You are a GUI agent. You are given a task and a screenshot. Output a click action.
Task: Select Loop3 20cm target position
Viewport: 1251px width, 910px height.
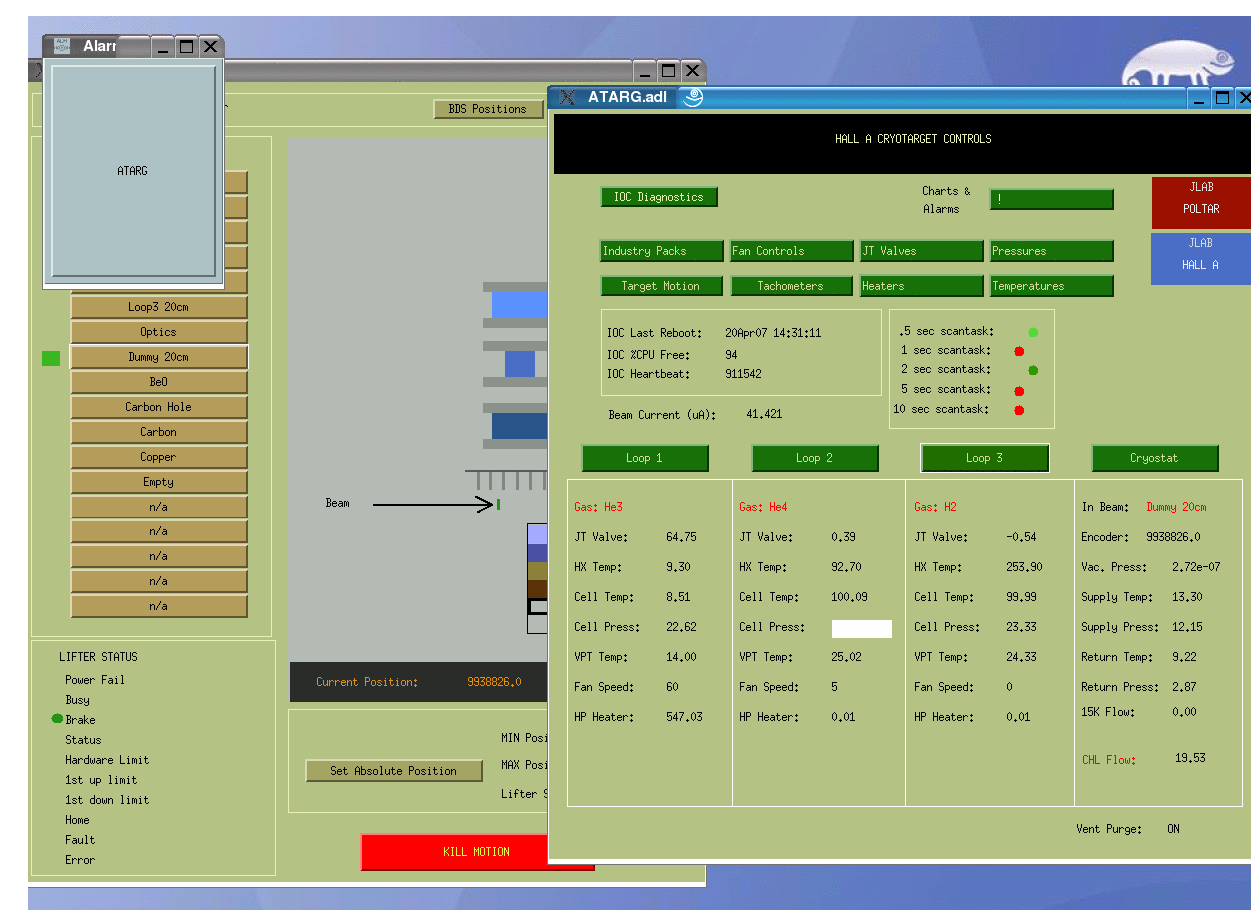(x=159, y=307)
